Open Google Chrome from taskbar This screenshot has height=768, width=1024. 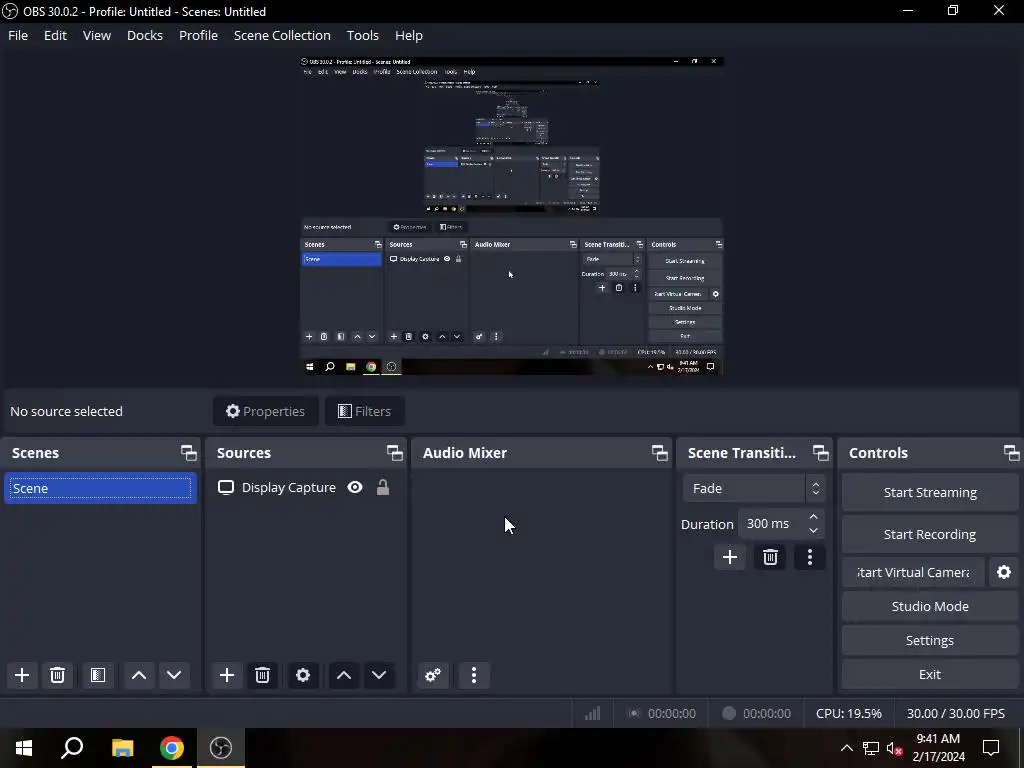point(172,748)
